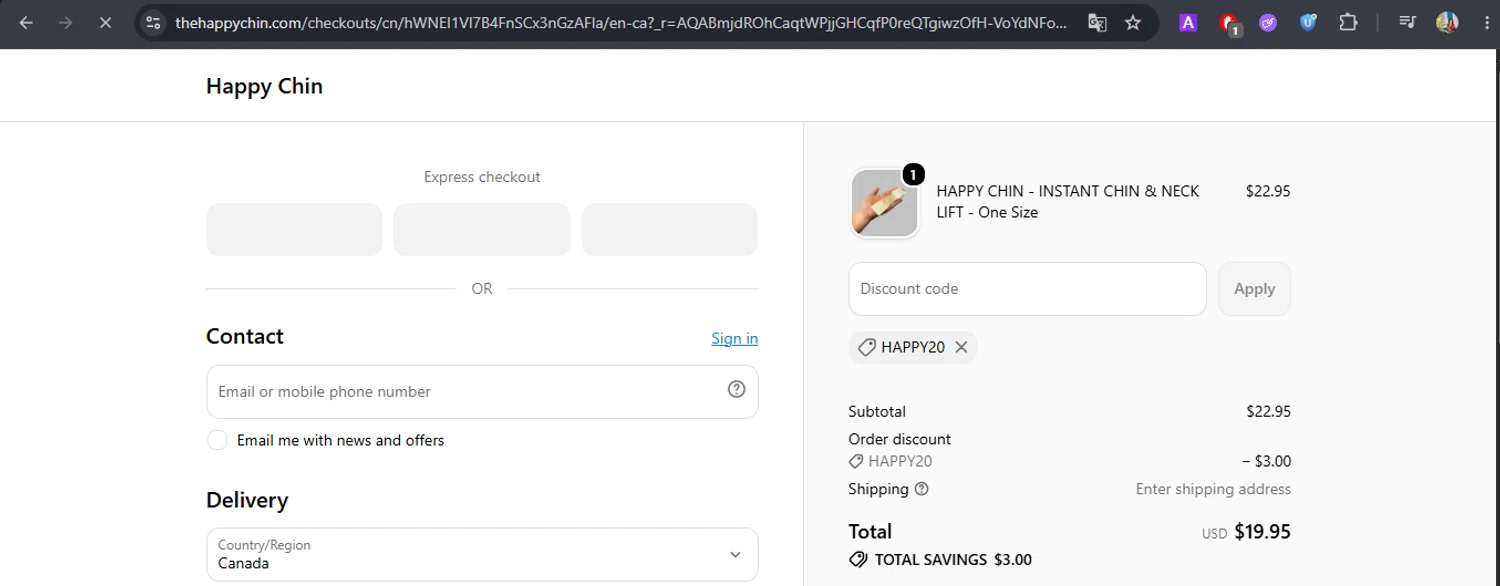The width and height of the screenshot is (1500, 586).
Task: Open the translate page icon
Action: pos(1097,22)
